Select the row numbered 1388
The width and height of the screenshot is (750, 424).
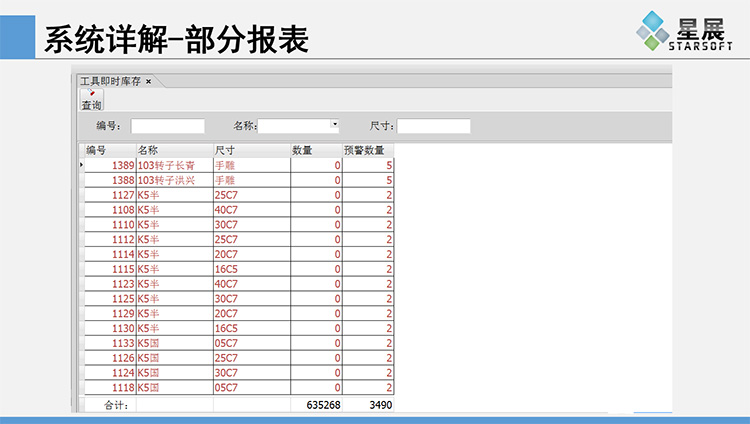(x=110, y=180)
